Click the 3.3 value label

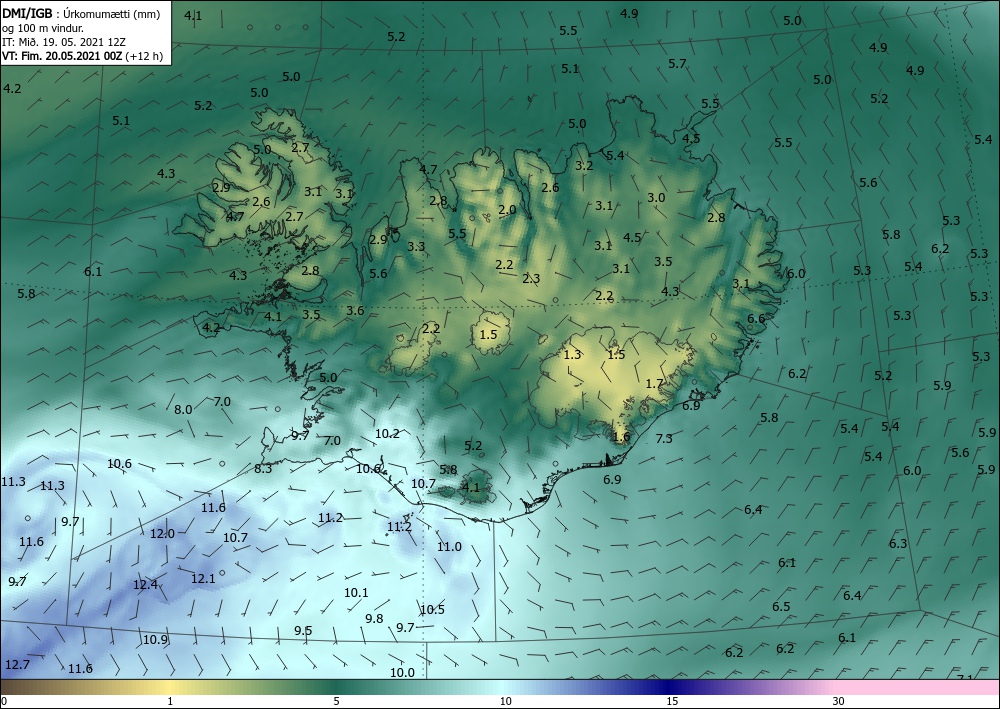(x=416, y=246)
